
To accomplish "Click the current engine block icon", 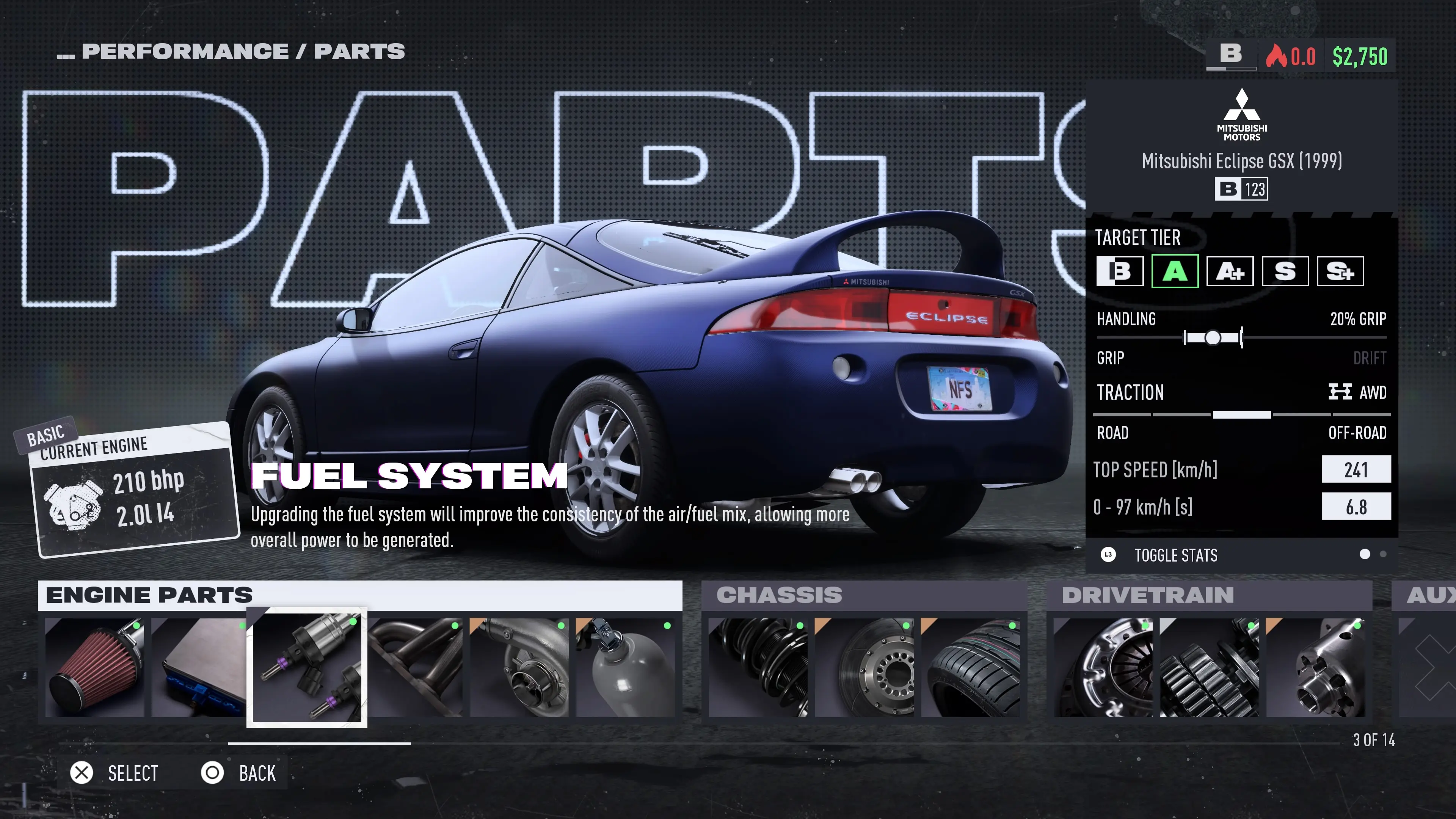I will [74, 505].
